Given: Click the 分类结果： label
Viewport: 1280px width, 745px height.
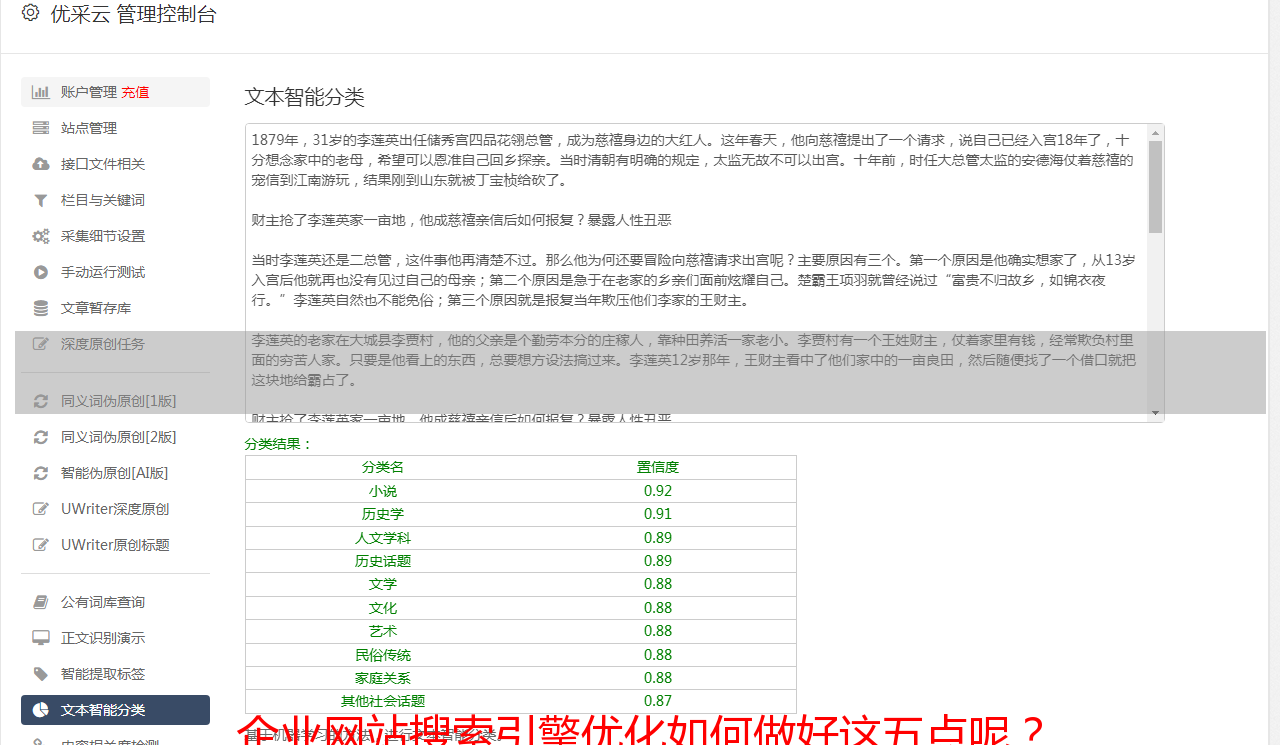Looking at the screenshot, I should (x=279, y=444).
